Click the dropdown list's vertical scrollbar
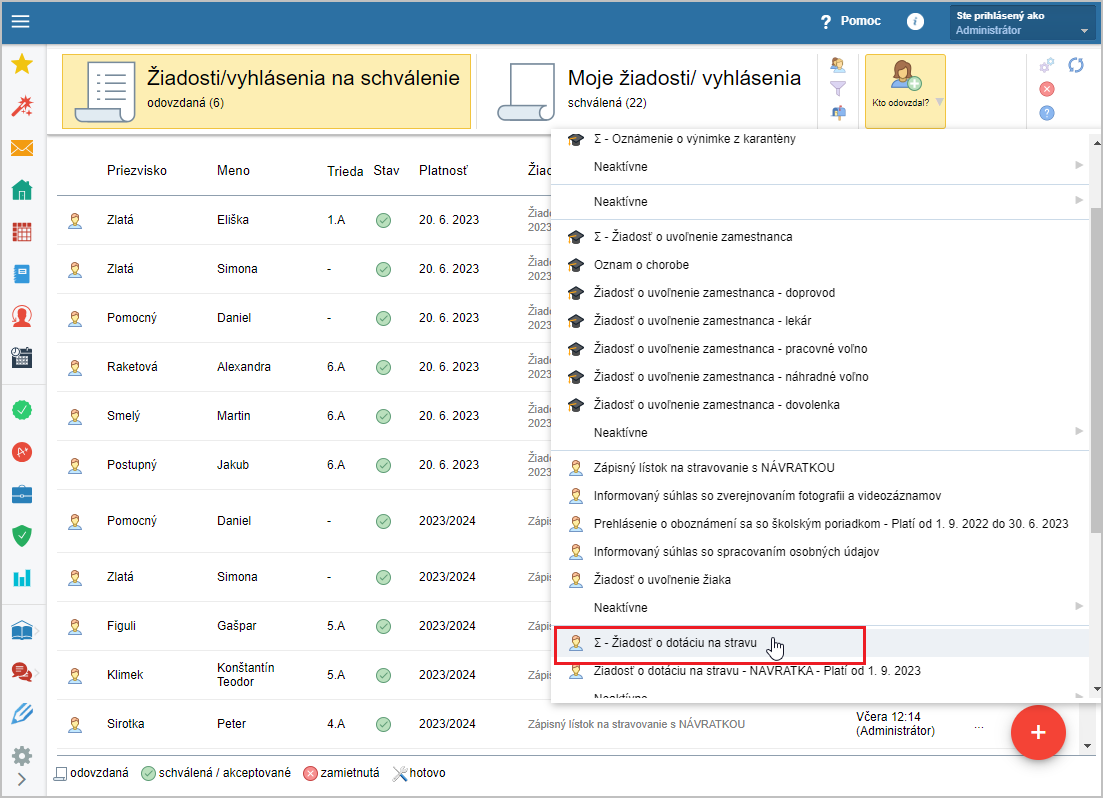The image size is (1103, 798). tap(1096, 370)
